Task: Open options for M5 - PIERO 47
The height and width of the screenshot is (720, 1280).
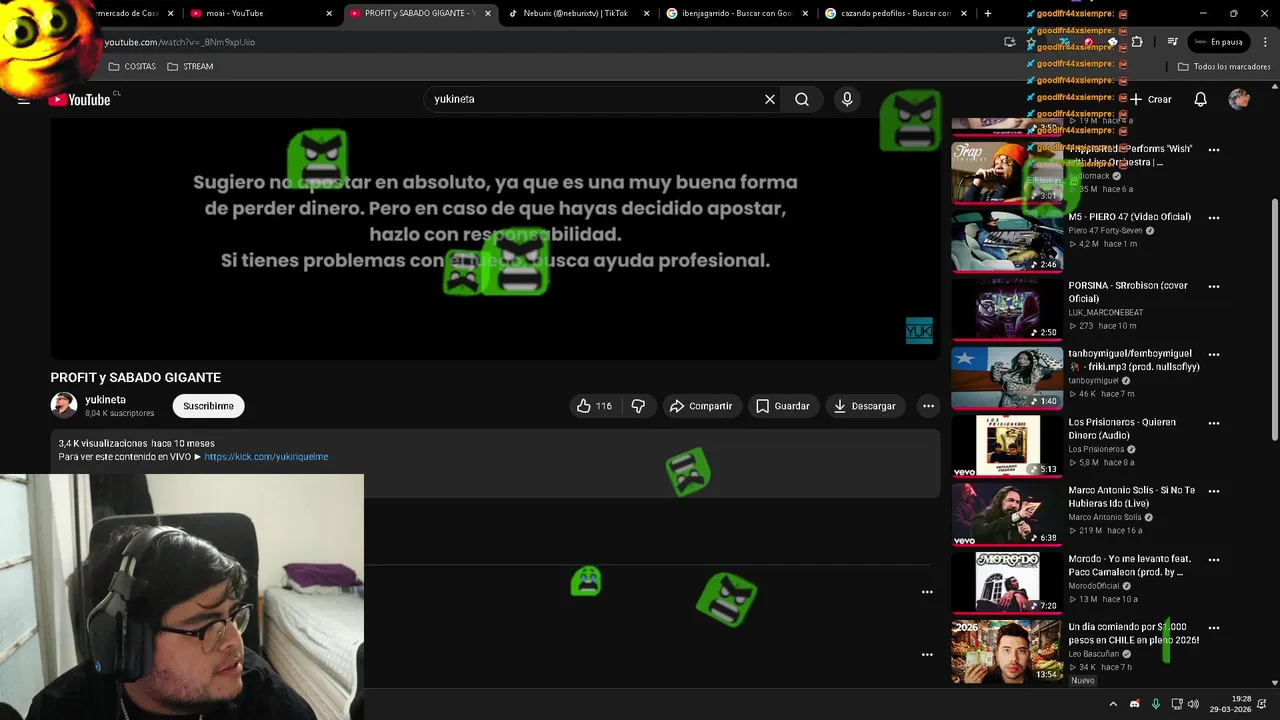Action: (1214, 218)
